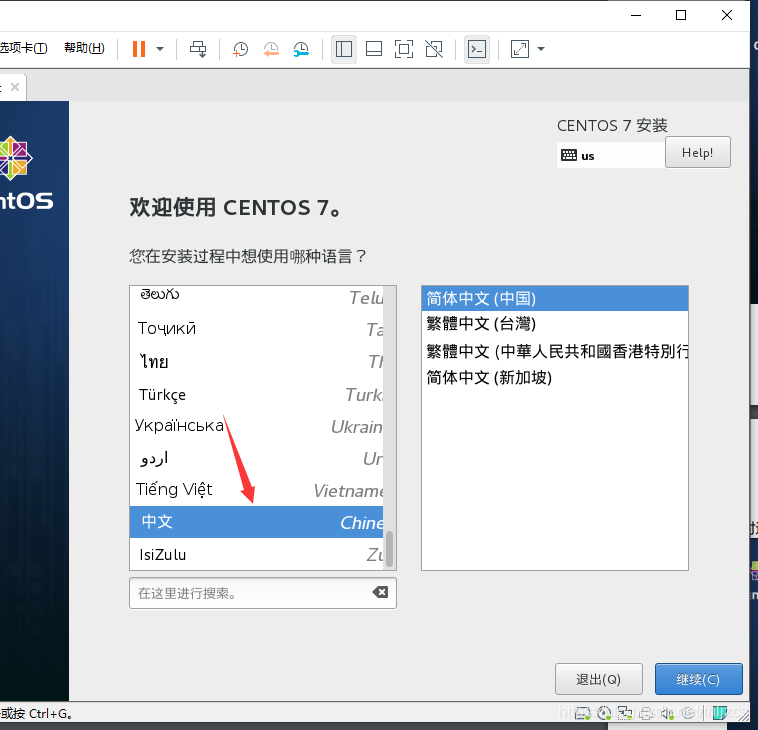Screen dimensions: 758x730
Task: Expand the stretch display dropdown arrow
Action: (x=541, y=49)
